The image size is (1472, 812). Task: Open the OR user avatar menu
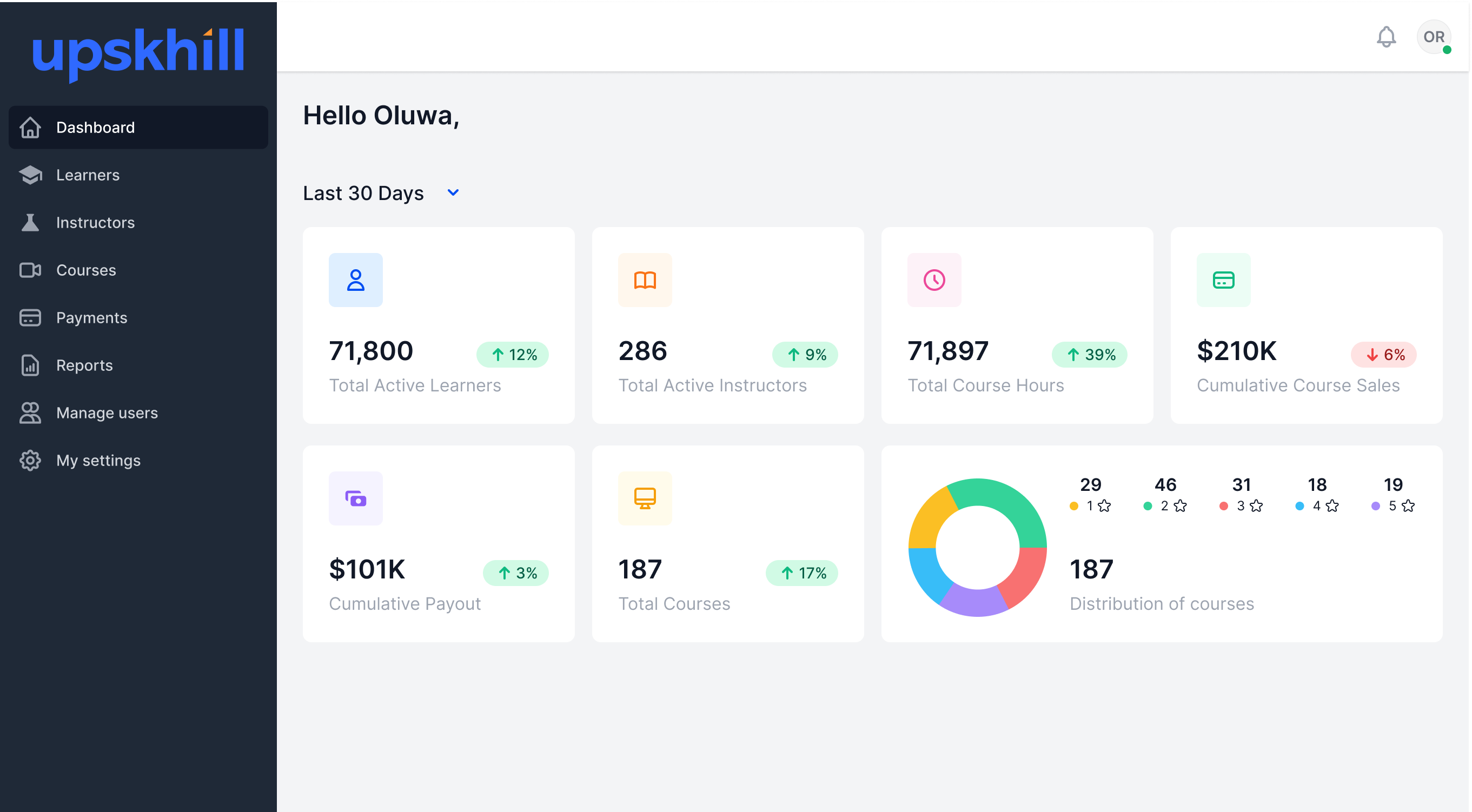[x=1433, y=37]
